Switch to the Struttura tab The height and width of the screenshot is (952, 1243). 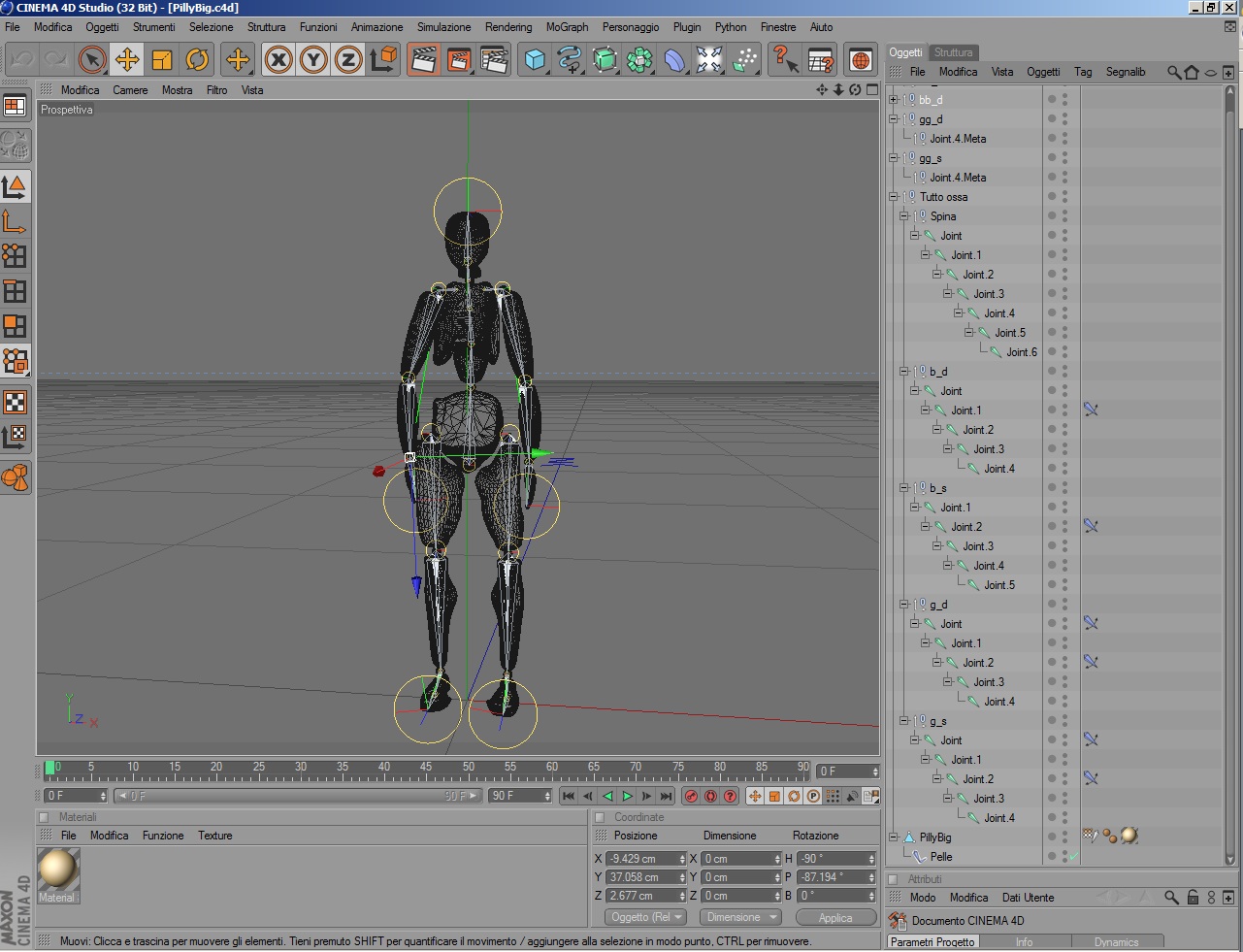[953, 52]
